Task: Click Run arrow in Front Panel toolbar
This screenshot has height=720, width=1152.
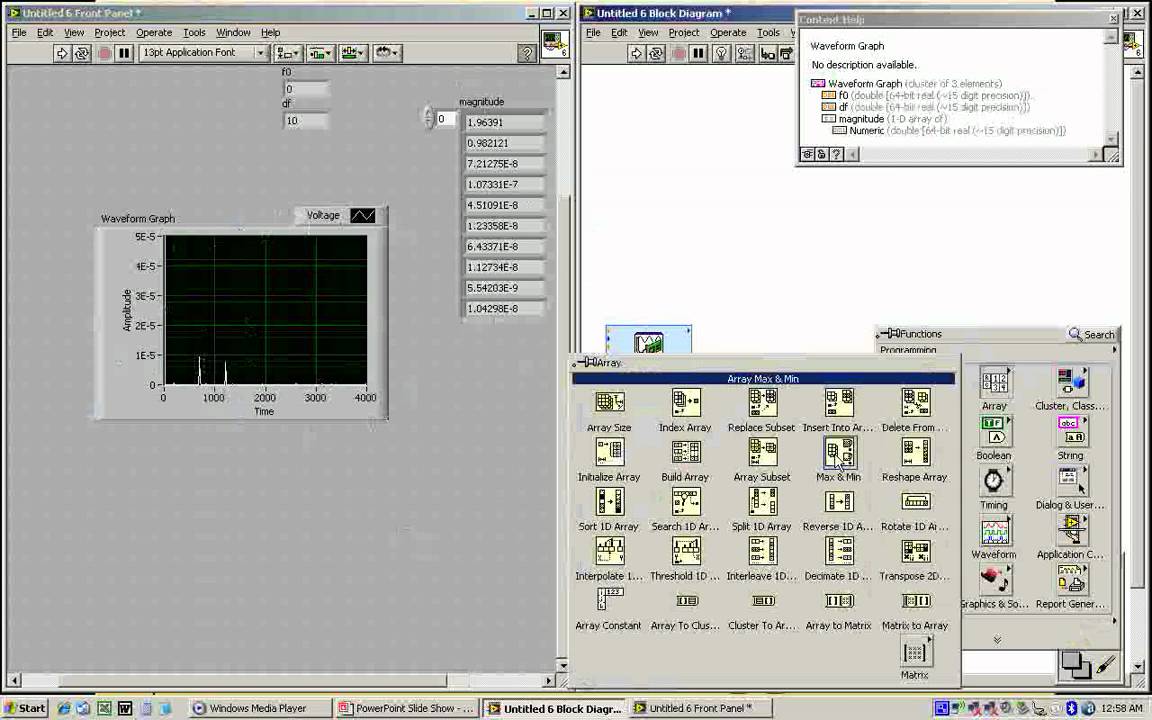Action: (x=62, y=53)
